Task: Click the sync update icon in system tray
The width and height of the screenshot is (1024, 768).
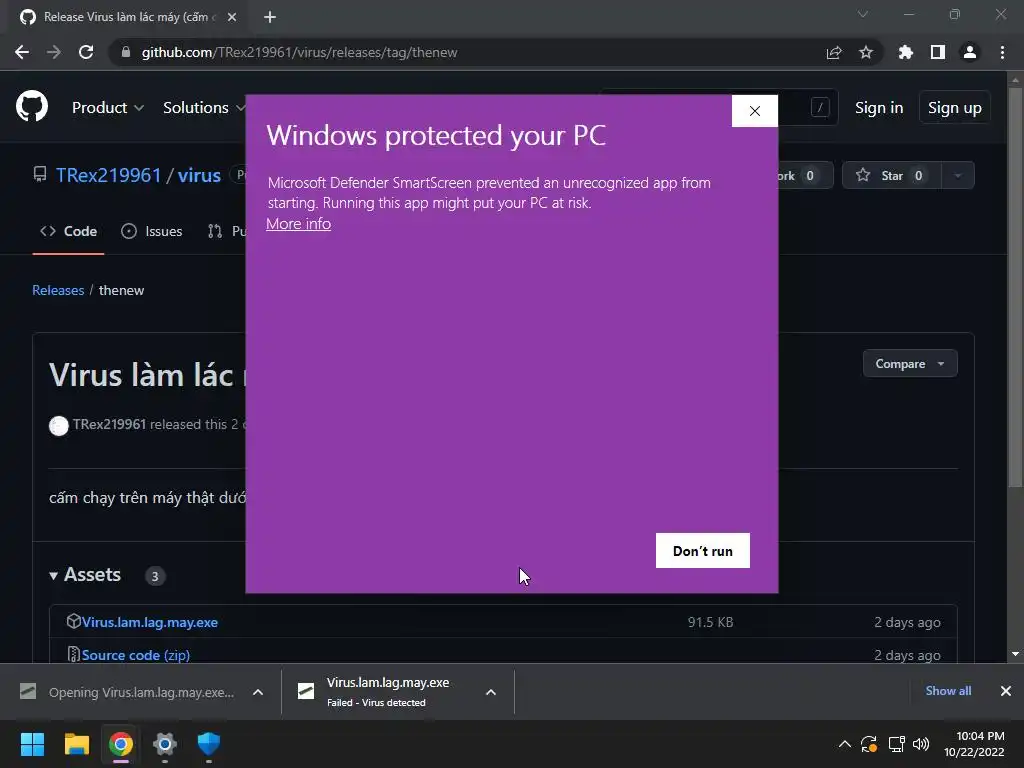Action: point(869,744)
